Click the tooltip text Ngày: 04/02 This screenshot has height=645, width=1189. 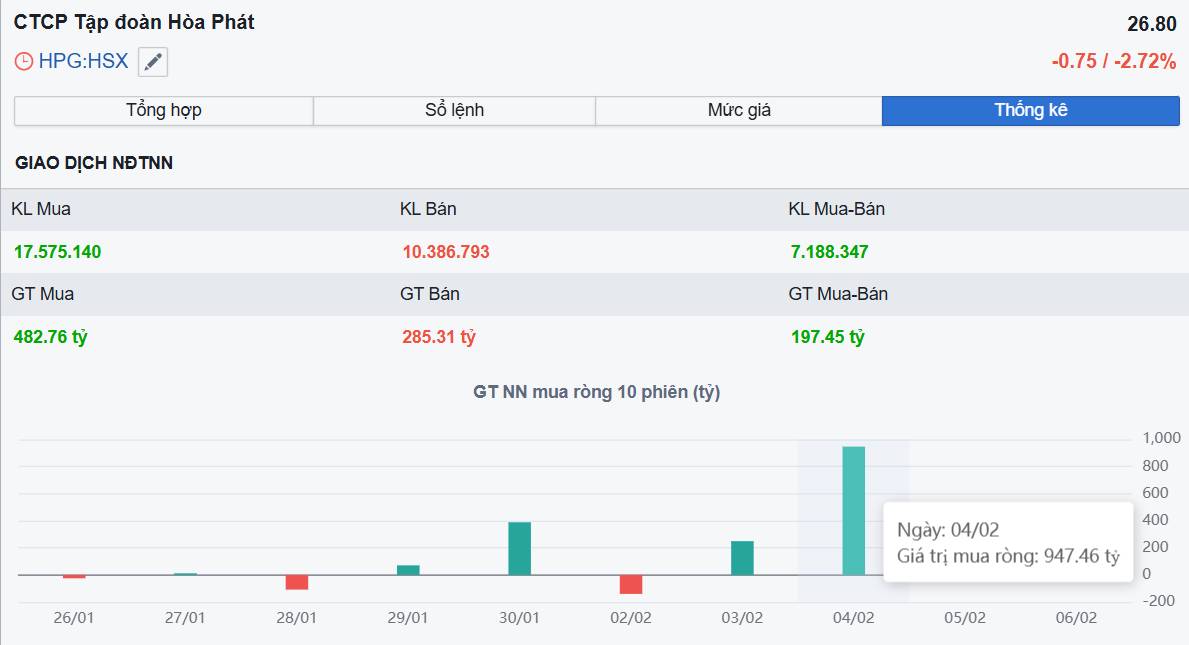tap(948, 530)
